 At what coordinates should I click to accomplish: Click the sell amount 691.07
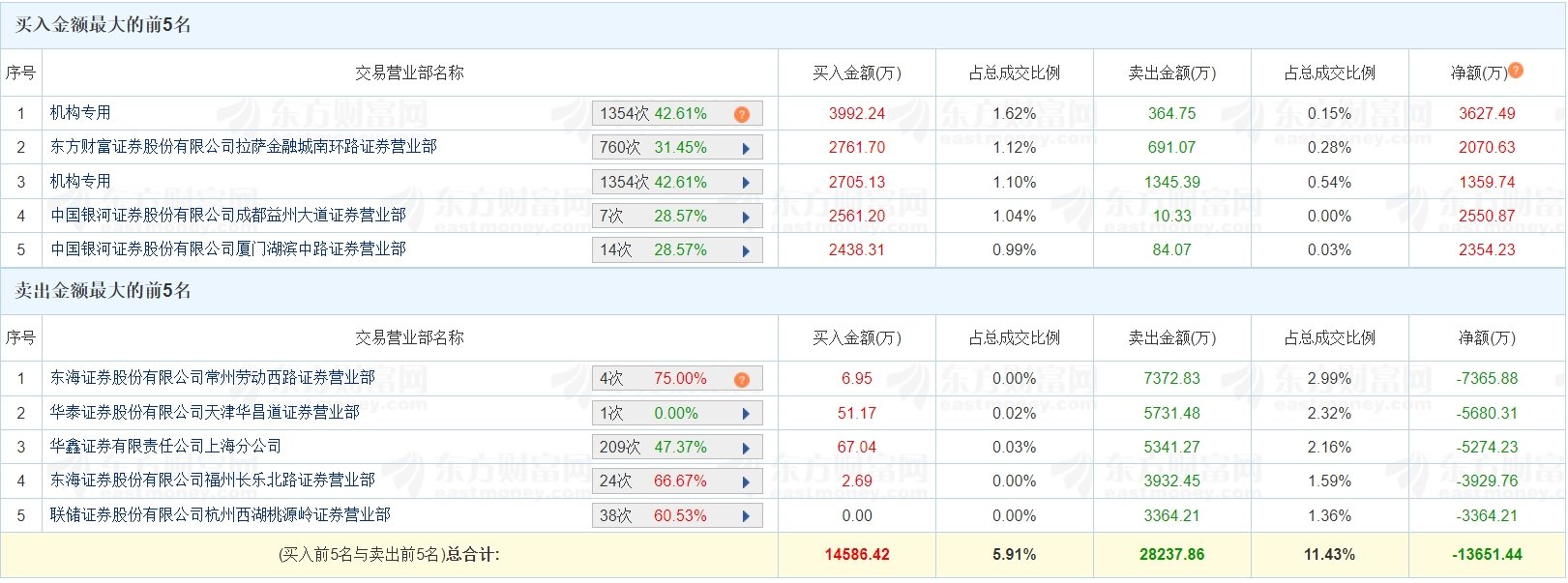[x=1172, y=147]
